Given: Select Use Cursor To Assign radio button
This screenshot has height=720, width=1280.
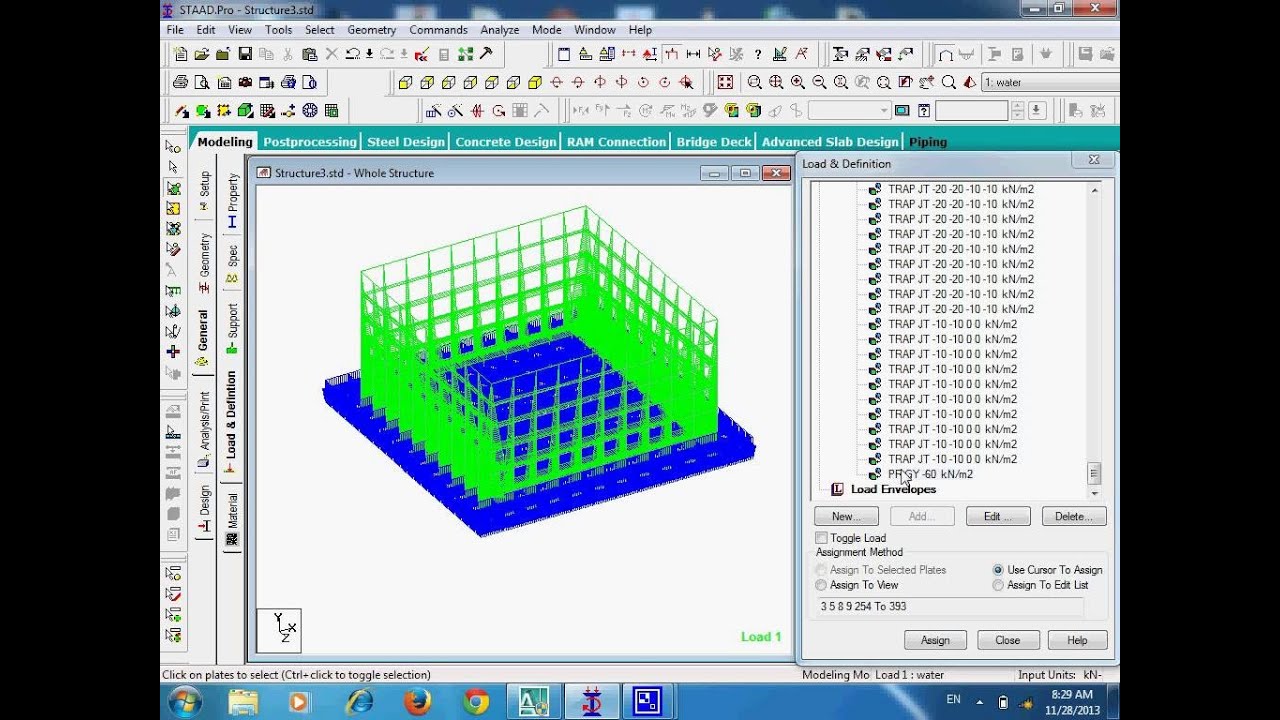Looking at the screenshot, I should (998, 570).
